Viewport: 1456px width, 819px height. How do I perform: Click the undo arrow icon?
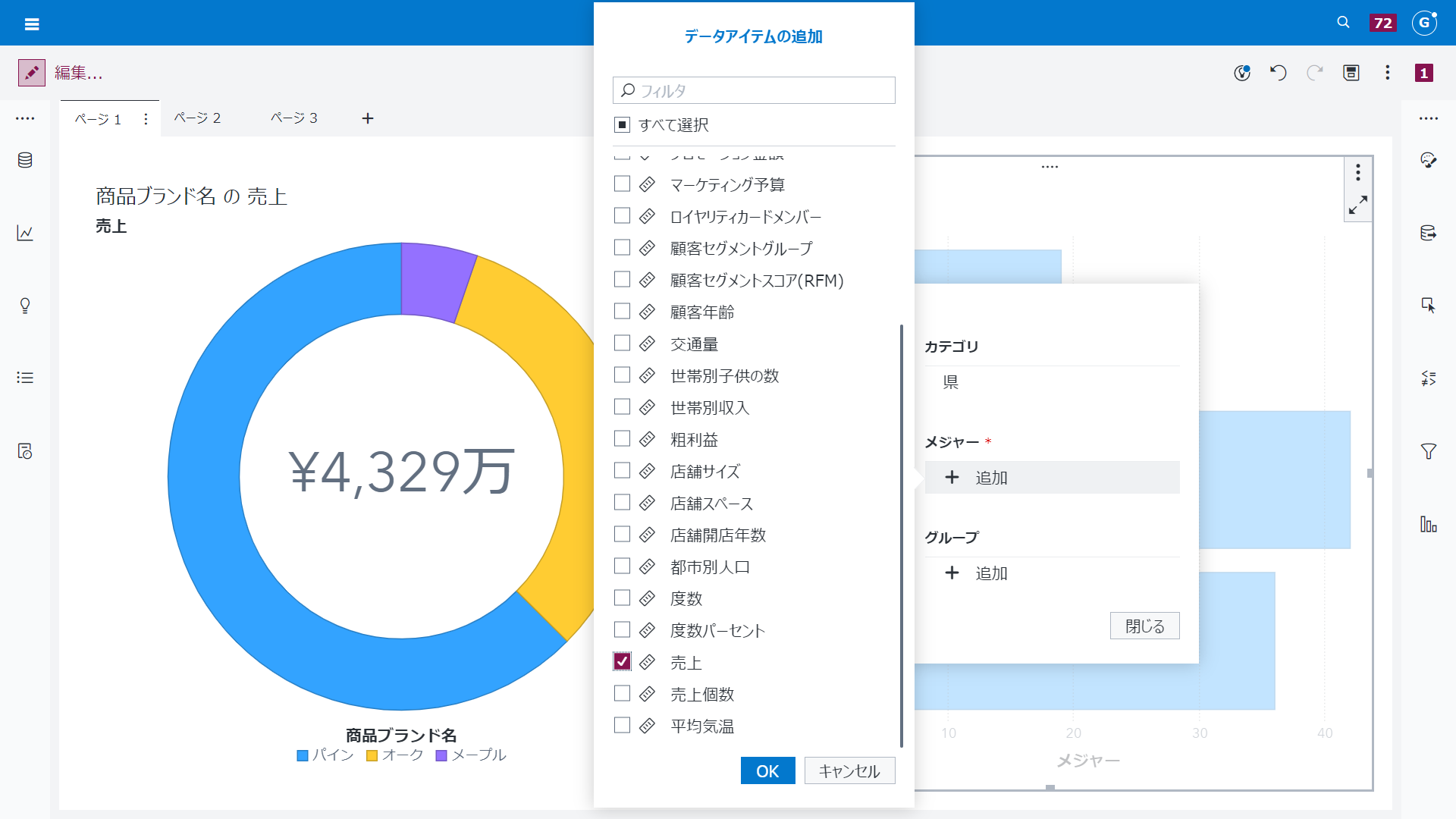(x=1279, y=73)
